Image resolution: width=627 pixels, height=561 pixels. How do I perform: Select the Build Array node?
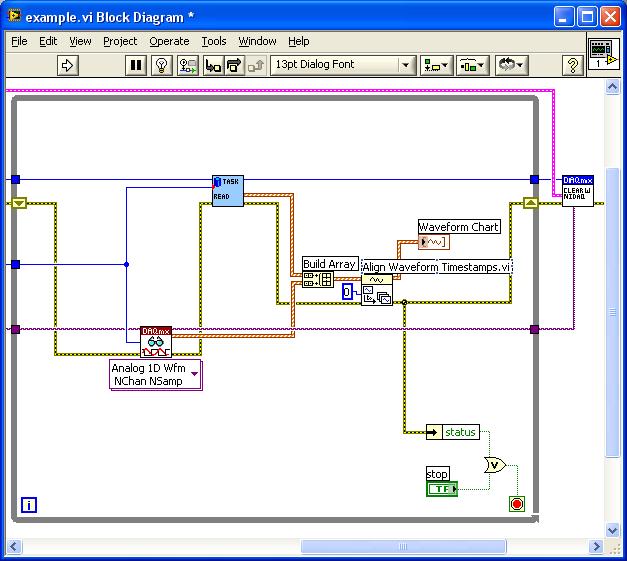(317, 280)
